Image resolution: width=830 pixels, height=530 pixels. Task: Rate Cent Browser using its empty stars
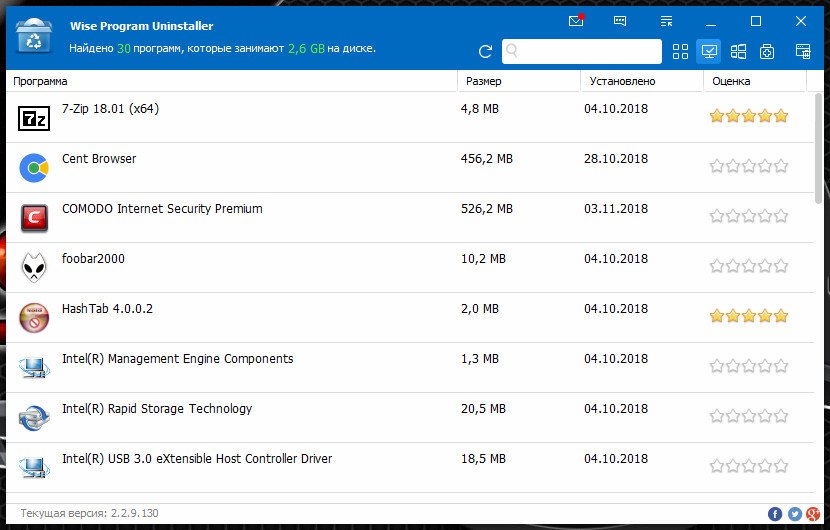click(x=748, y=166)
